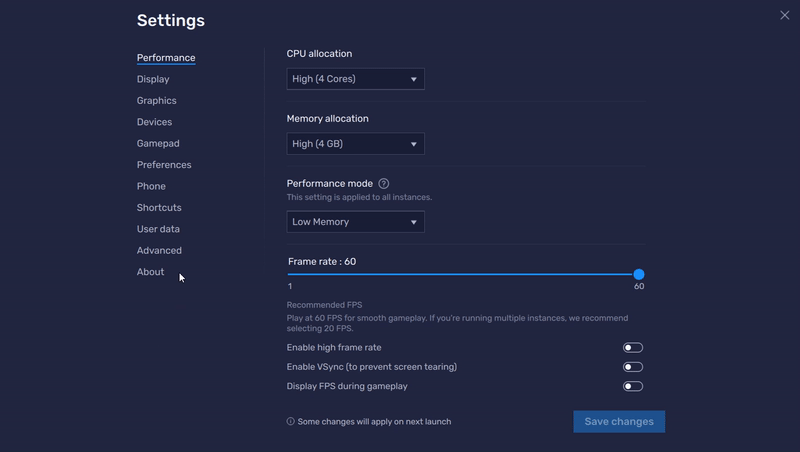Enable high frame rate toggle
The width and height of the screenshot is (800, 452).
coord(632,348)
